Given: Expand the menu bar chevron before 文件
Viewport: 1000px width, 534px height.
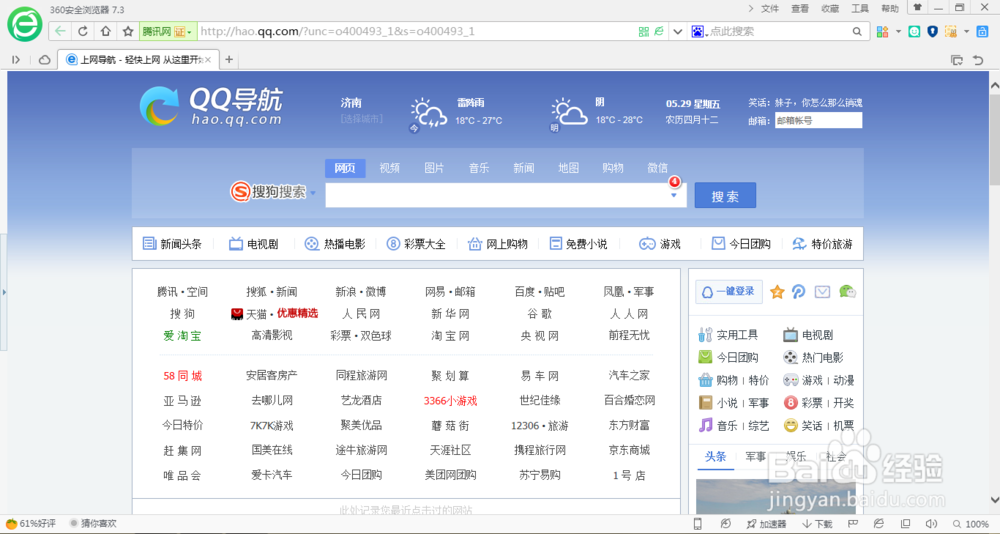Looking at the screenshot, I should [x=751, y=8].
